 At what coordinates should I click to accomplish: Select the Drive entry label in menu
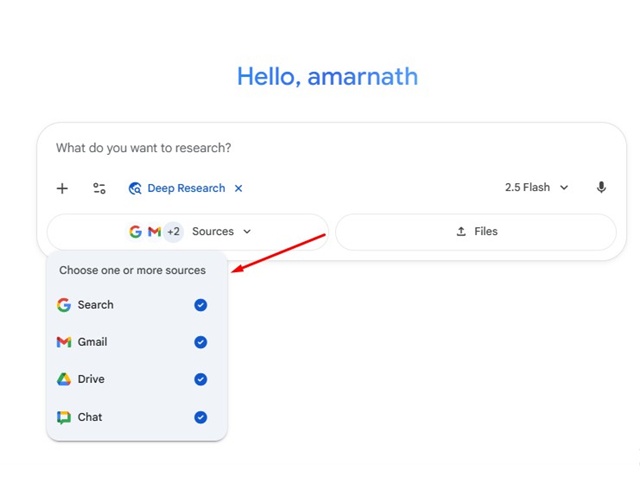coord(91,380)
